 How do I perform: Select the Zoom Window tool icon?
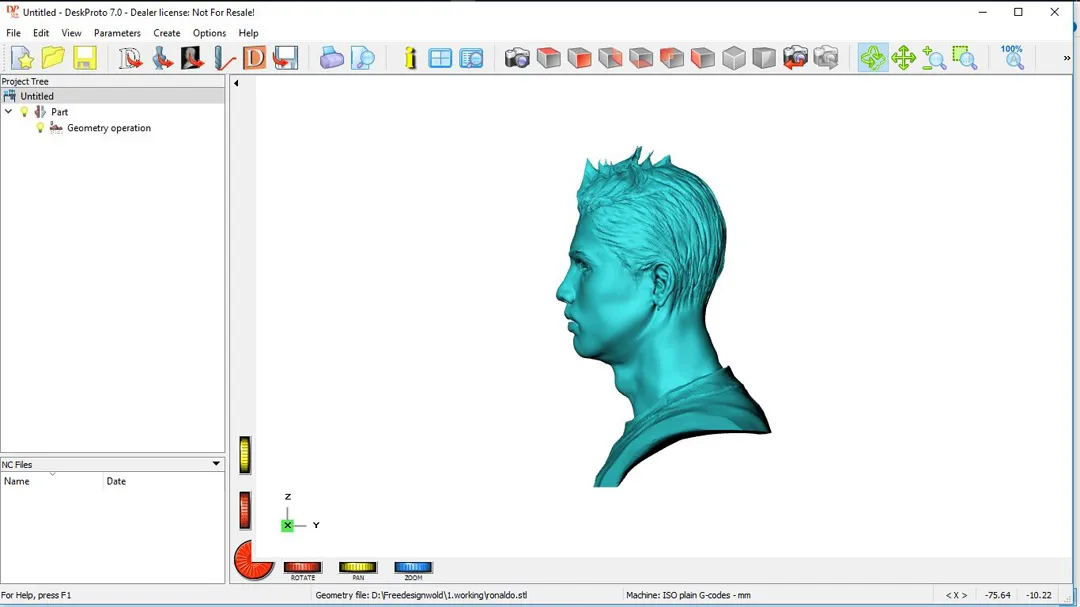coord(965,58)
